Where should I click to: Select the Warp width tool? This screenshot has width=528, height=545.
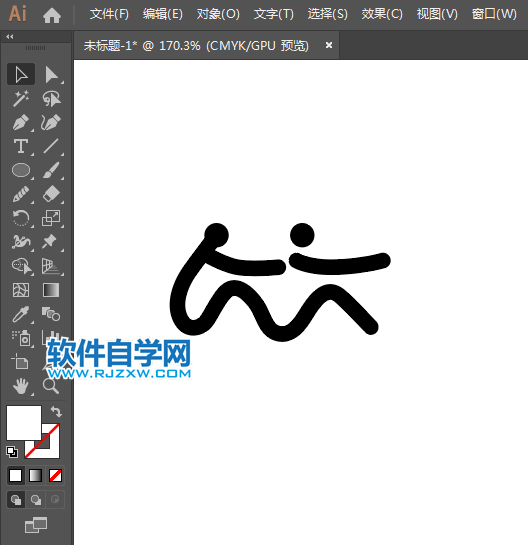pos(21,242)
